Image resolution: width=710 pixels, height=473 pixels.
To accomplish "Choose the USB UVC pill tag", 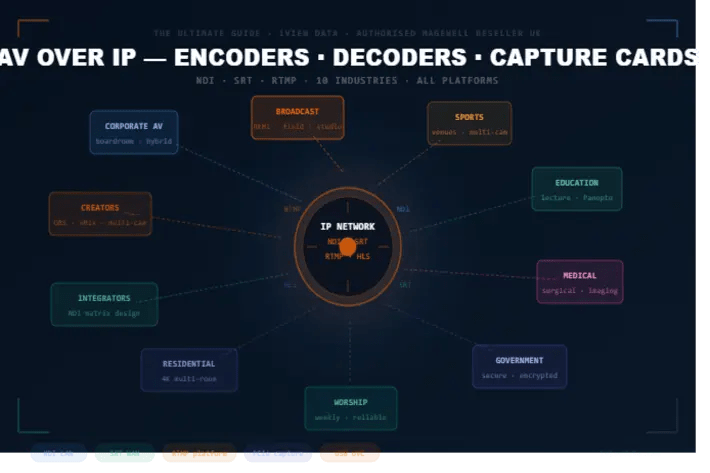I will 350,453.
